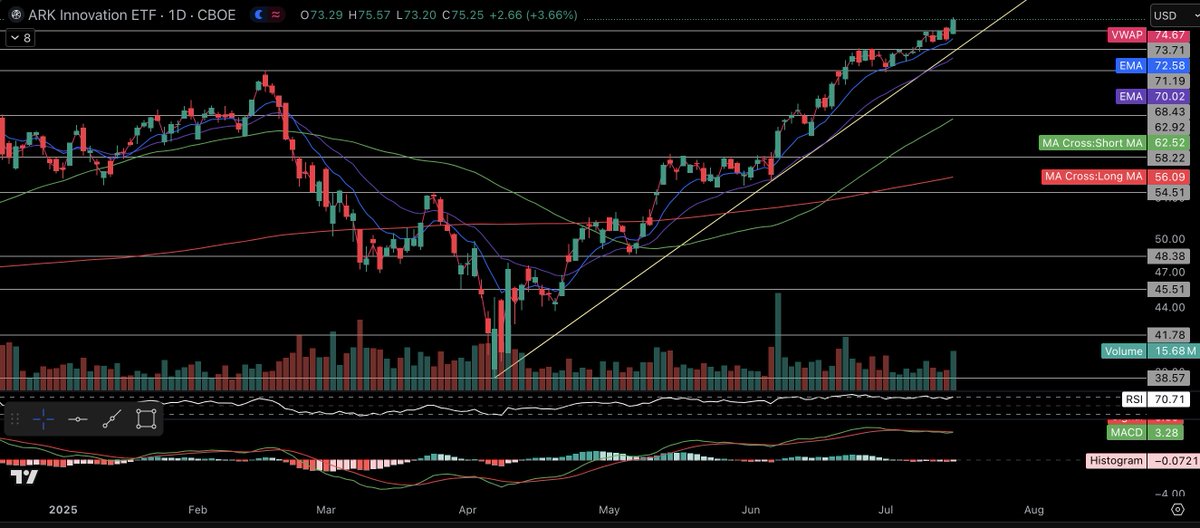This screenshot has width=1200, height=528.
Task: Click the Aug date axis label
Action: (x=1033, y=508)
